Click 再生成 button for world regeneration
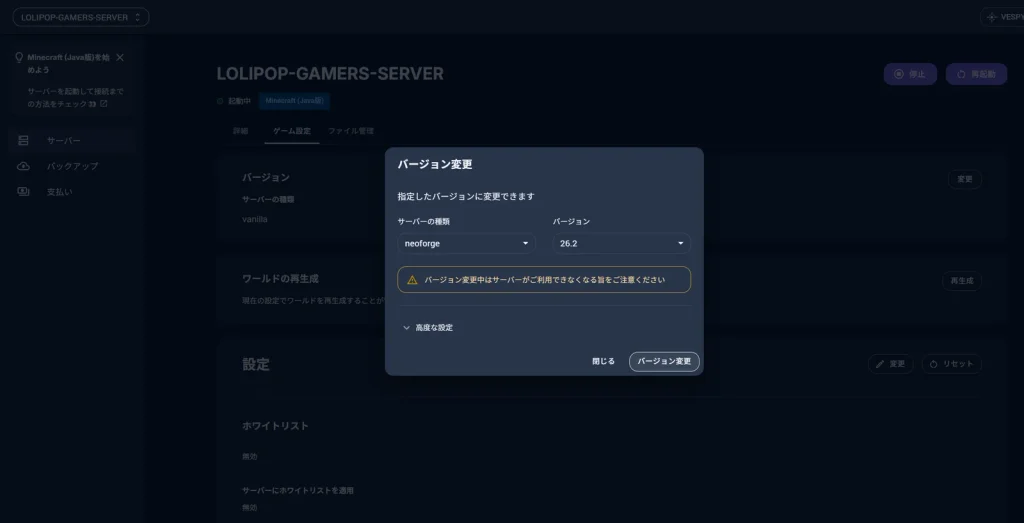This screenshot has height=523, width=1024. tap(962, 281)
